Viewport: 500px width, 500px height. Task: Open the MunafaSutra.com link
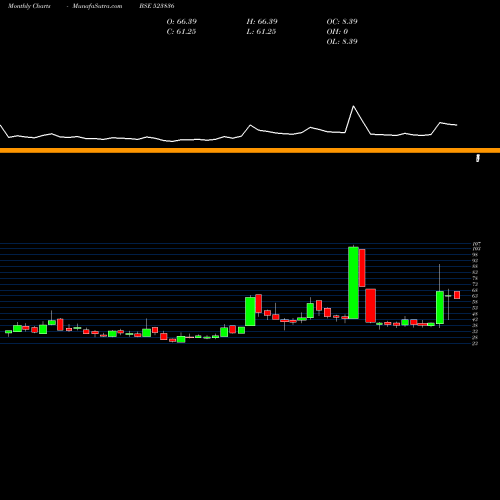pos(97,6)
